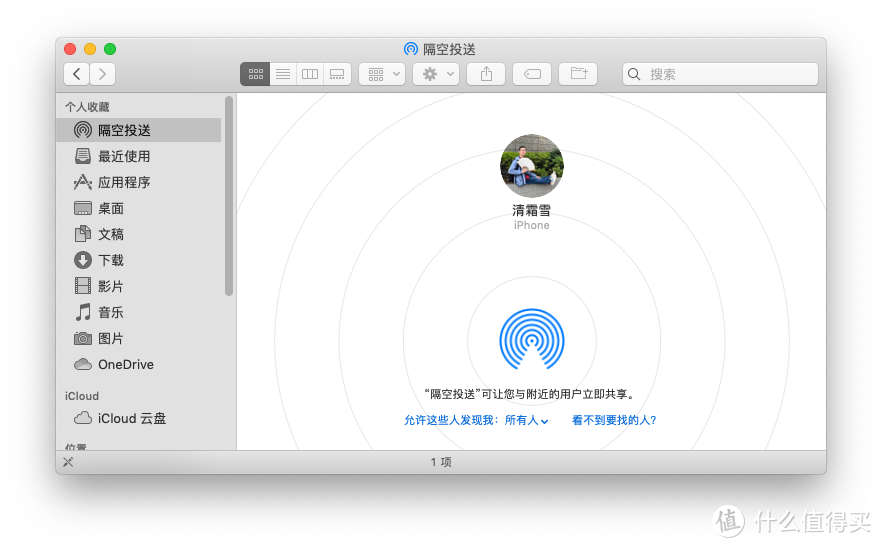This screenshot has height=548, width=882.
Task: Open iCloud 云盘 in the sidebar
Action: point(139,418)
